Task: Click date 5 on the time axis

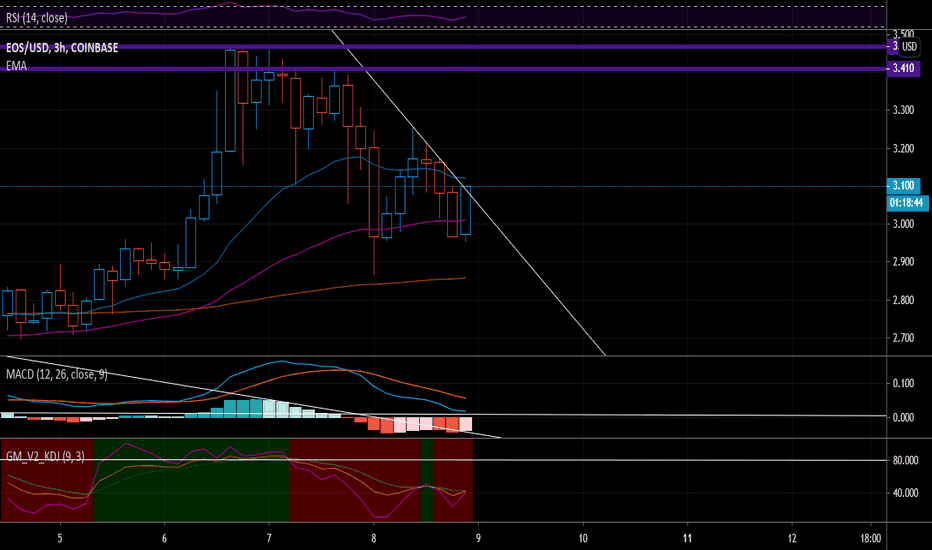Action: pos(59,538)
